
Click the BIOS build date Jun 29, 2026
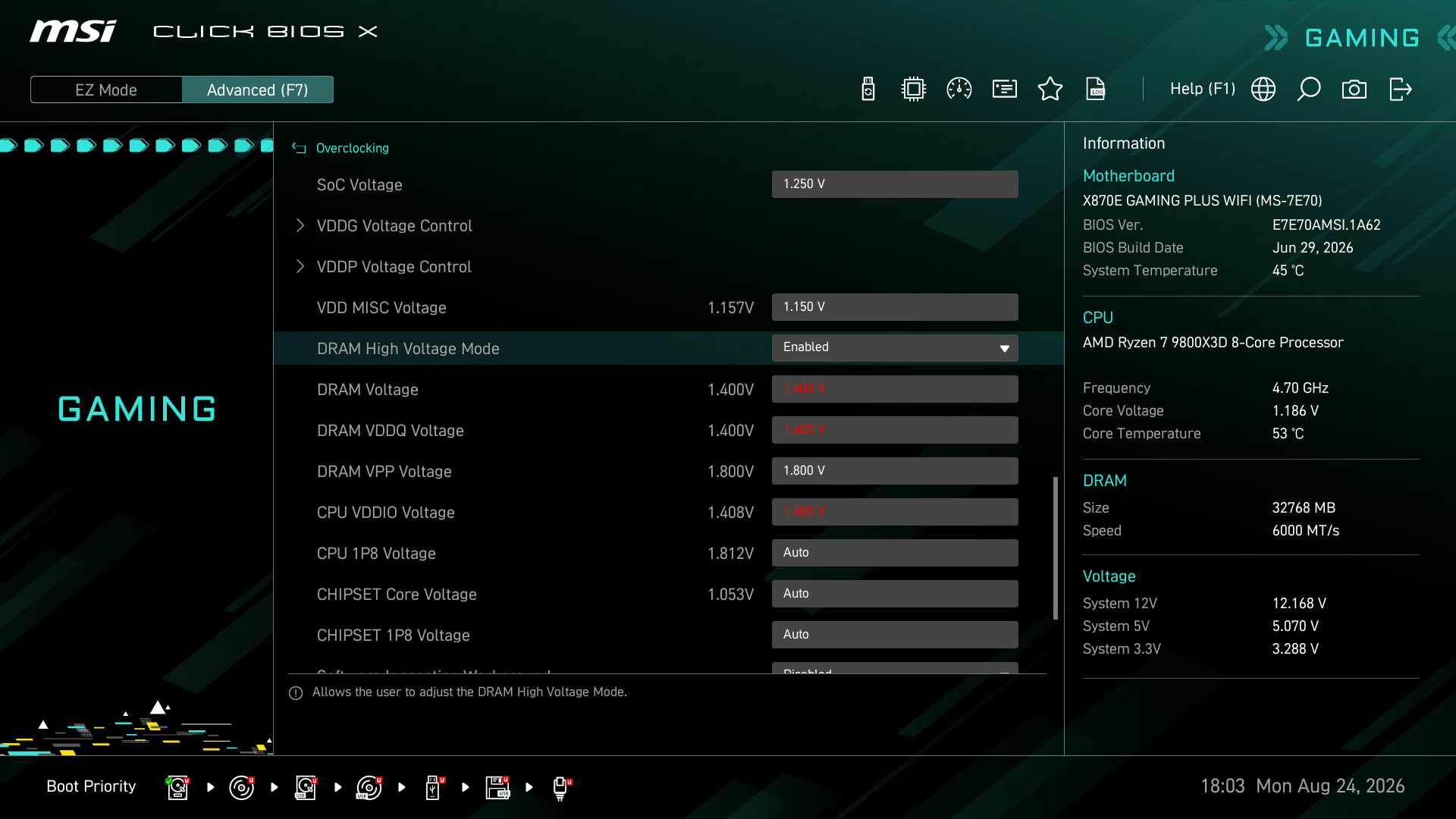(1313, 248)
